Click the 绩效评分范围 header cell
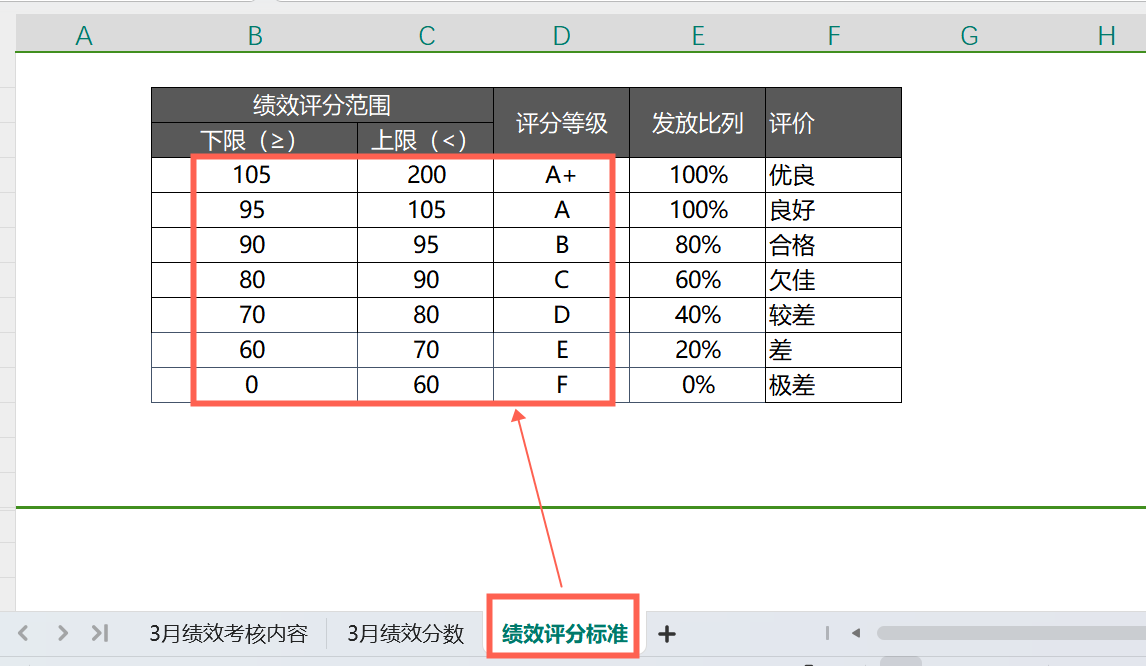 [x=322, y=105]
